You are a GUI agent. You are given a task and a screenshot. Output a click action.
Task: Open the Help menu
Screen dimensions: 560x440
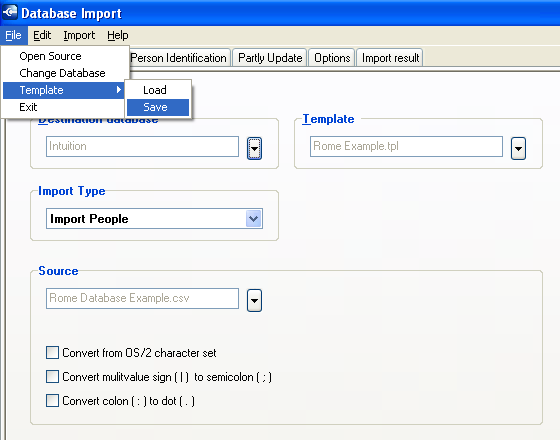pyautogui.click(x=118, y=35)
